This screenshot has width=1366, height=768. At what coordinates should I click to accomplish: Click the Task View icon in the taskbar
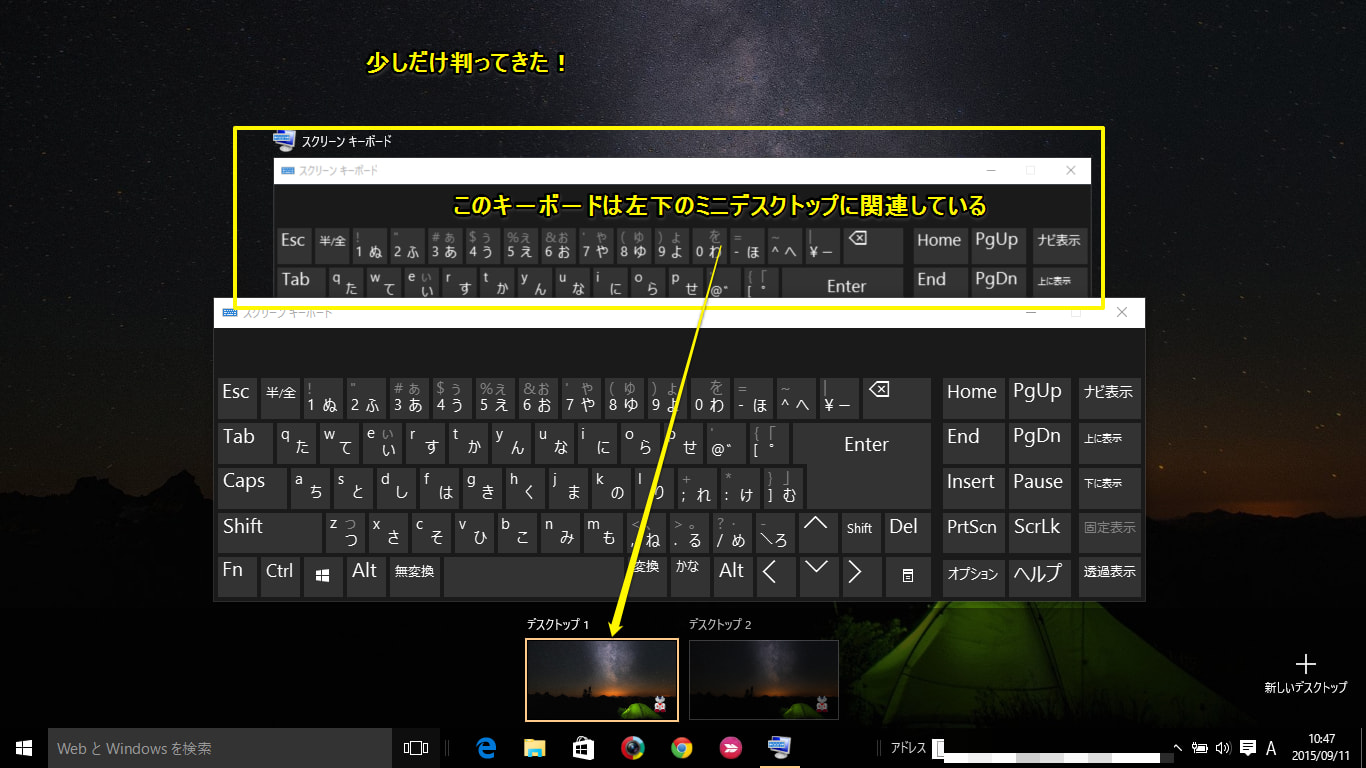[x=415, y=748]
